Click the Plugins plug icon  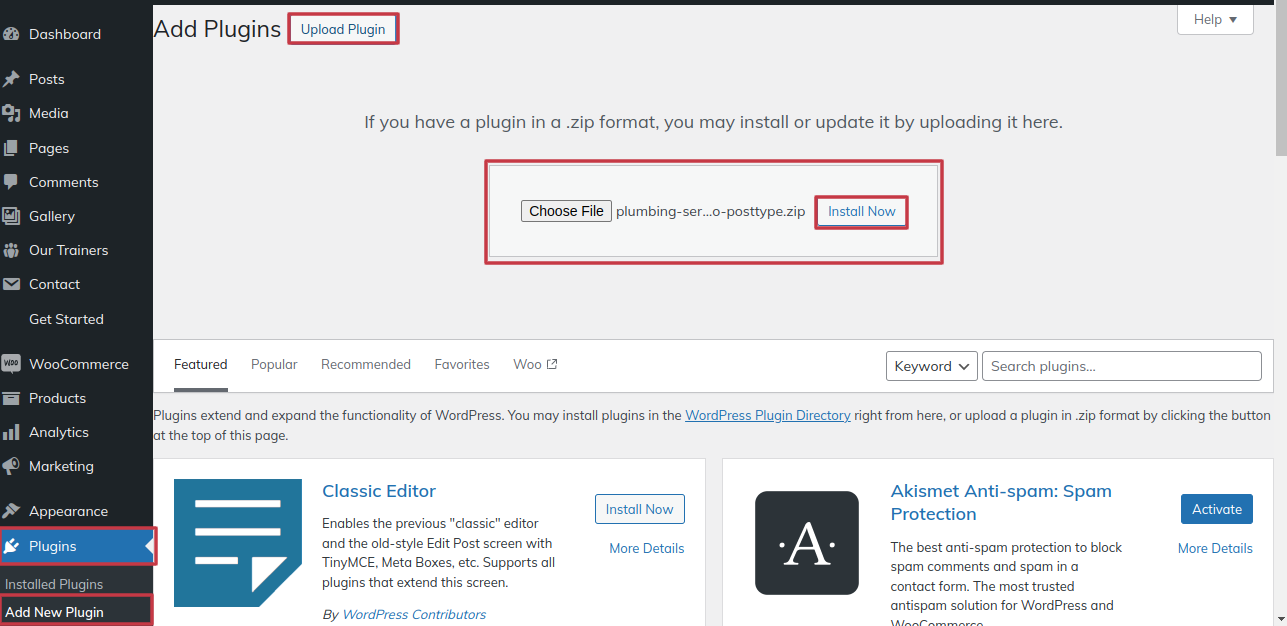11,546
